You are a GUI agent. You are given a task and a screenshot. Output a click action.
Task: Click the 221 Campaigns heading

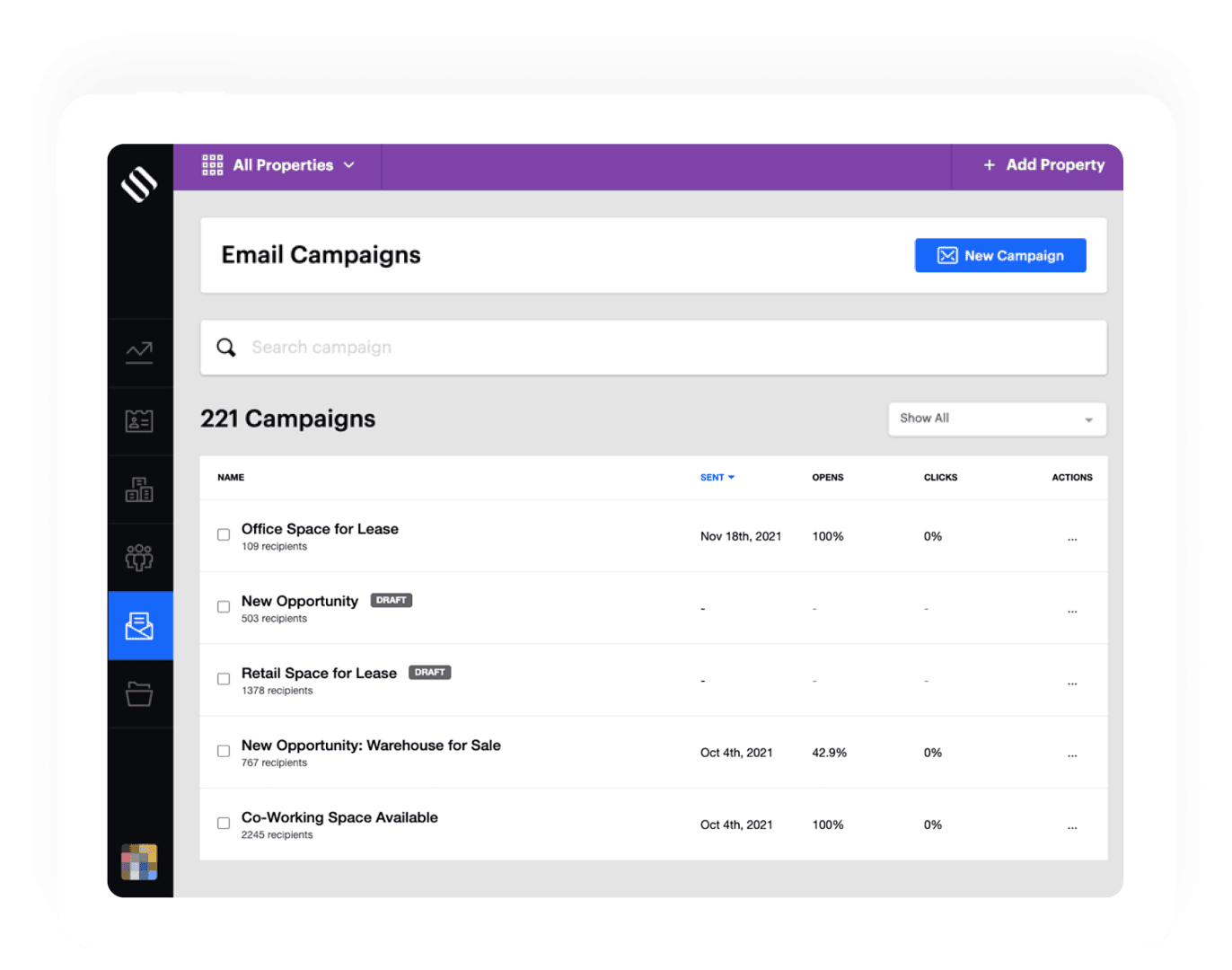pyautogui.click(x=287, y=419)
